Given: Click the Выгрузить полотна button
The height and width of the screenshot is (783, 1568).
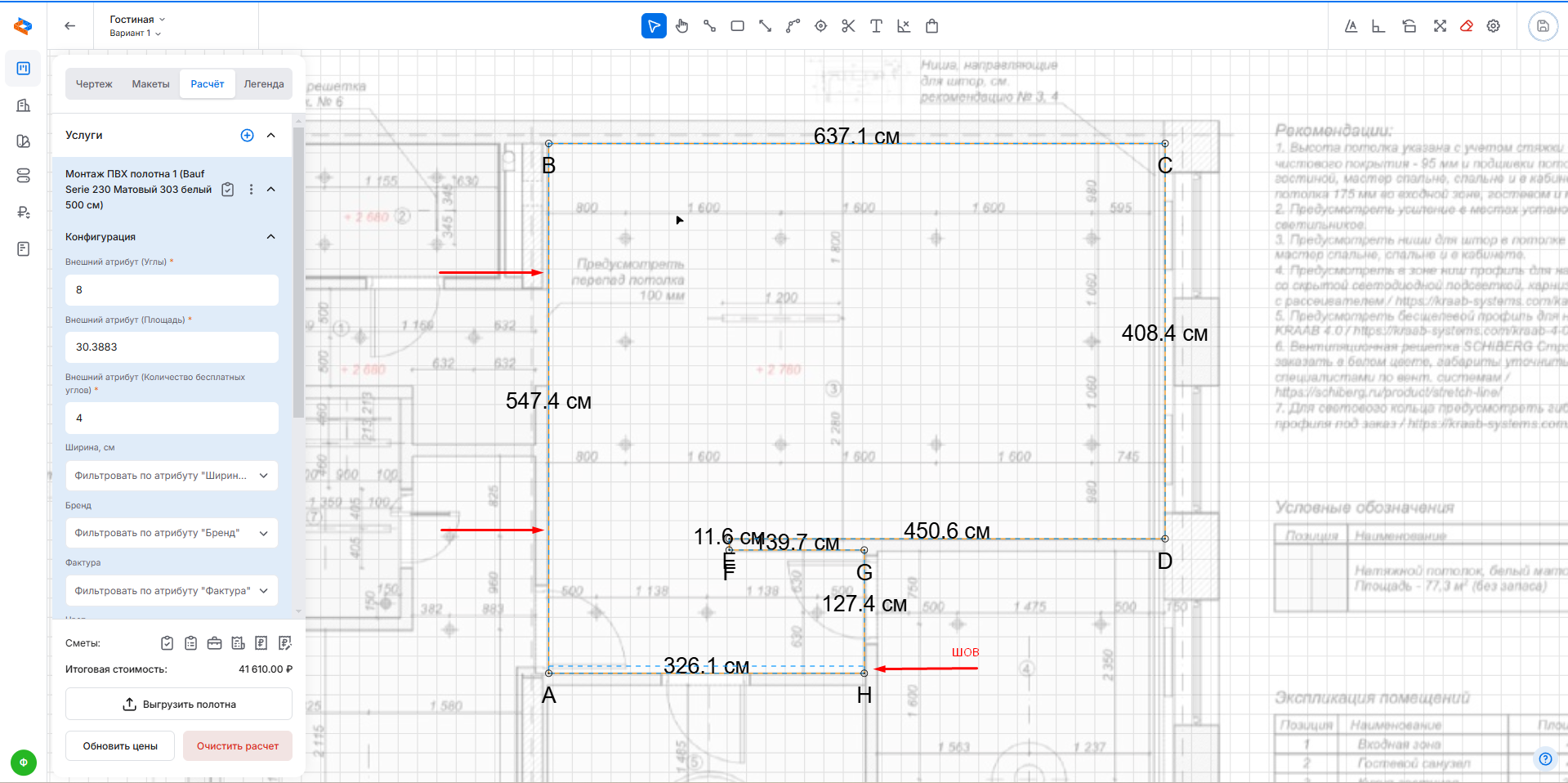Looking at the screenshot, I should pyautogui.click(x=179, y=705).
